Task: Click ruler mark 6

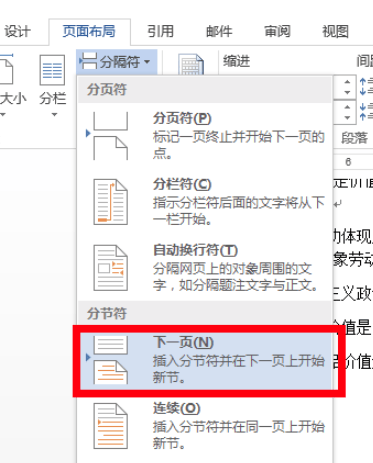Action: click(x=348, y=162)
